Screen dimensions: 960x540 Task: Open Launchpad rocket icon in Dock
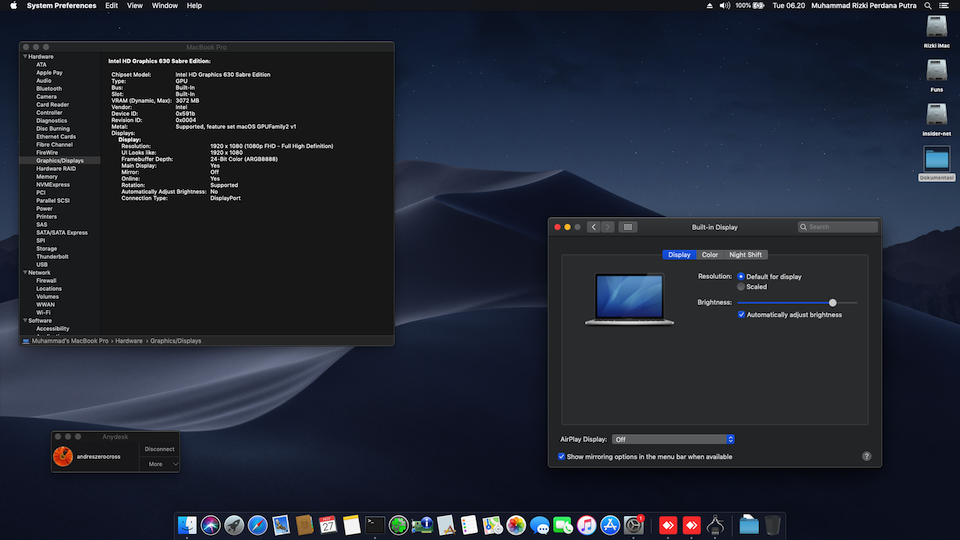pyautogui.click(x=234, y=525)
